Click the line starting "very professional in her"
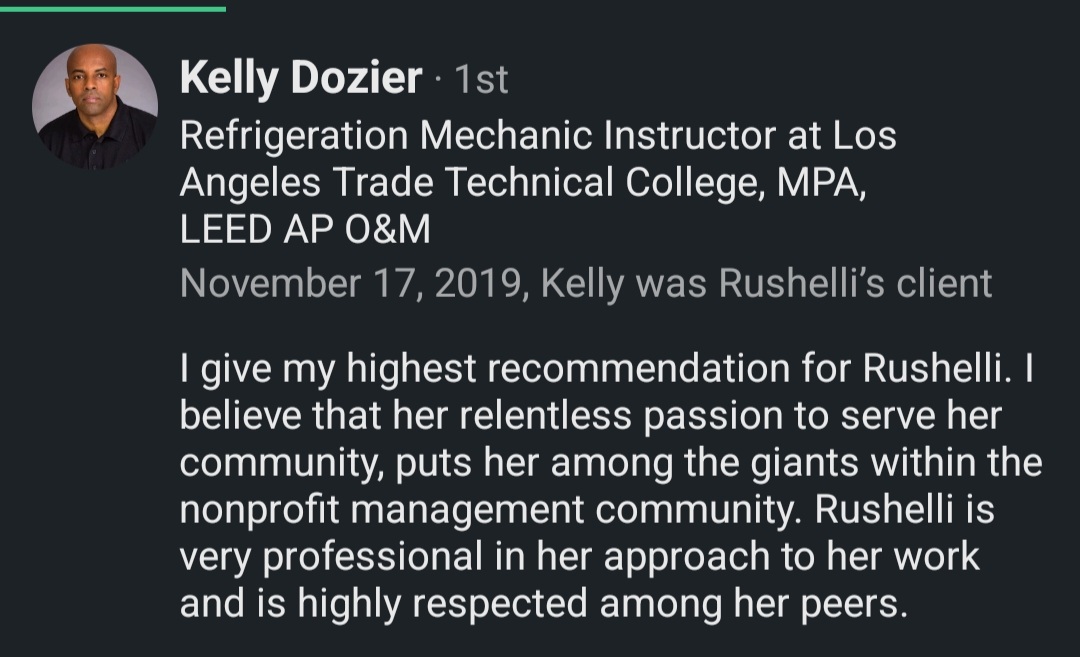The width and height of the screenshot is (1080, 657). 579,556
